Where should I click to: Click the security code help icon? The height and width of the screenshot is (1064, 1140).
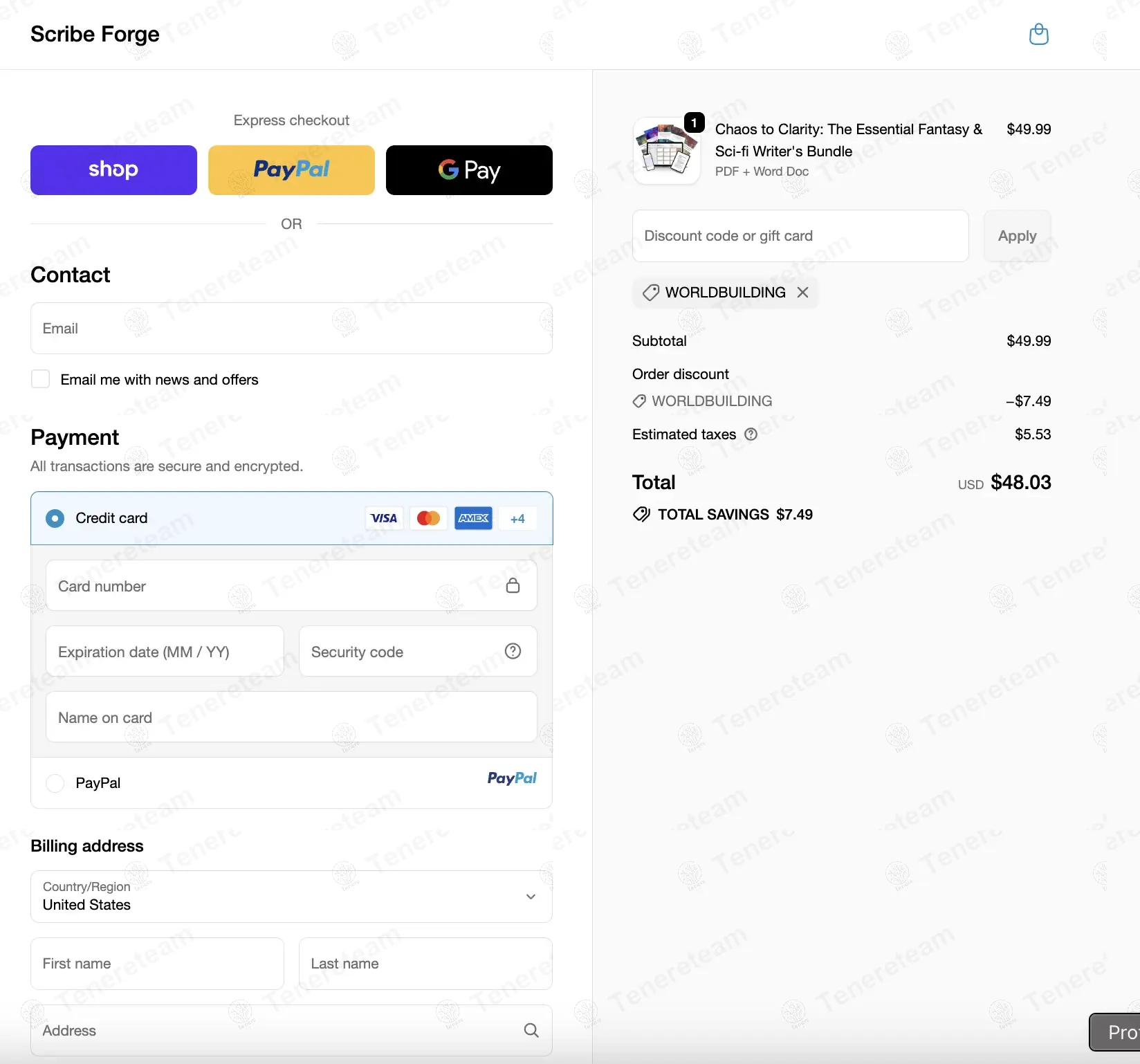coord(513,651)
